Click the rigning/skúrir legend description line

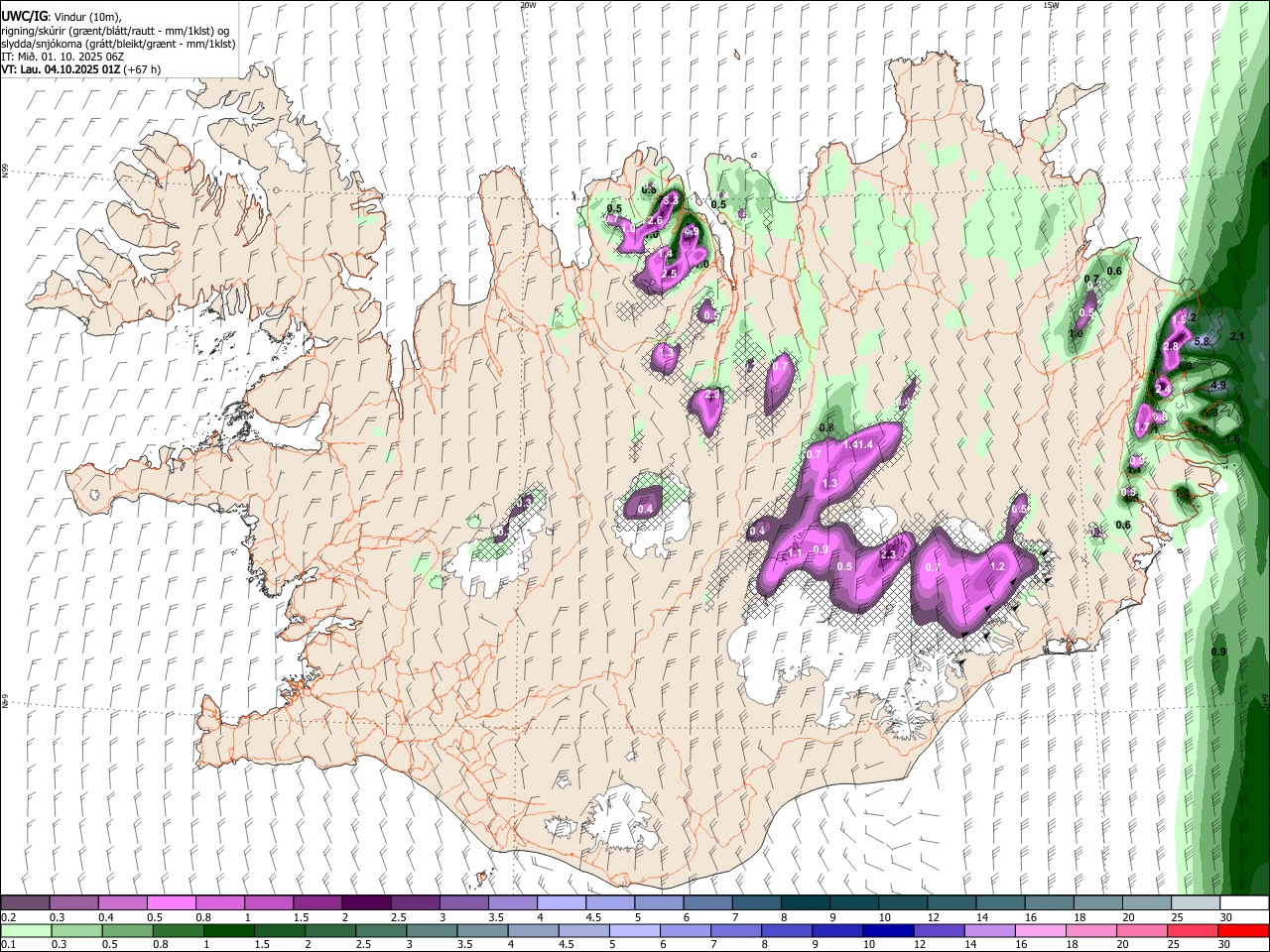(x=115, y=30)
